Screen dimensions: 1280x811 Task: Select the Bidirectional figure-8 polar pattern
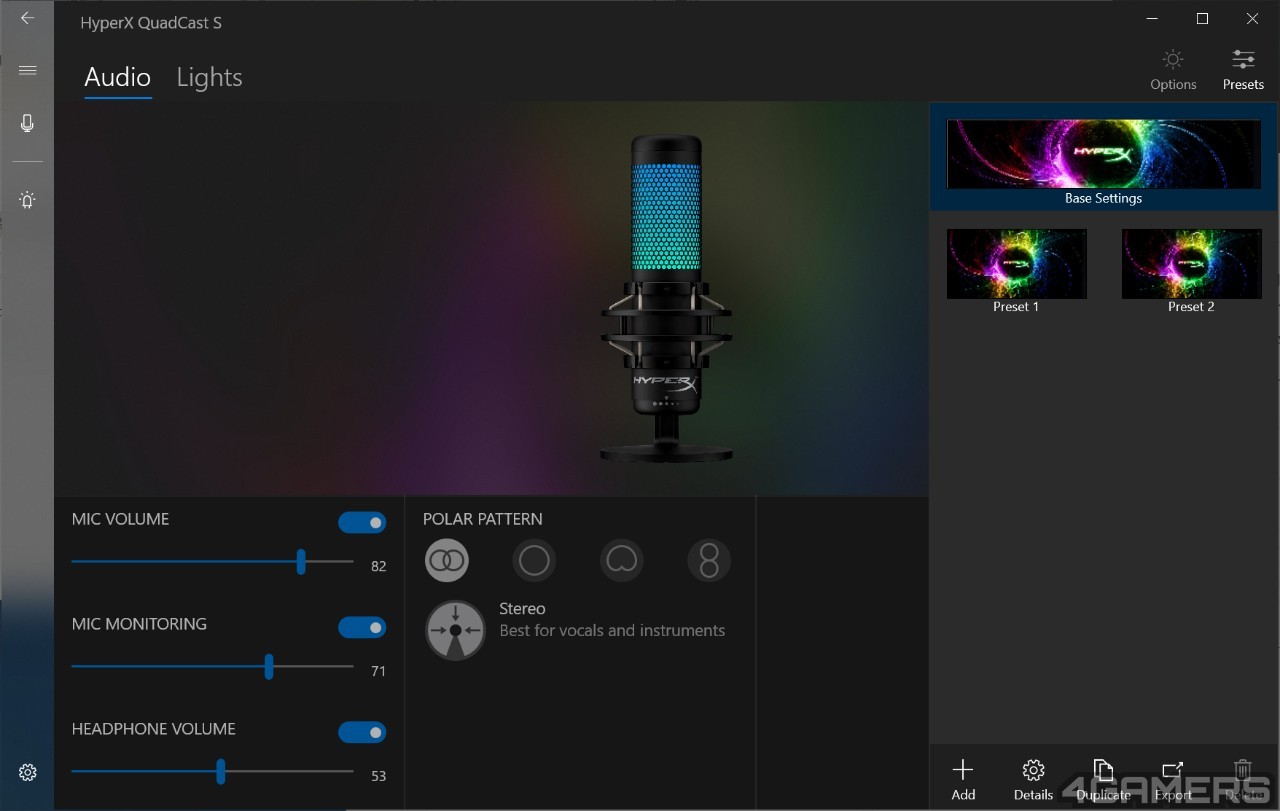709,561
